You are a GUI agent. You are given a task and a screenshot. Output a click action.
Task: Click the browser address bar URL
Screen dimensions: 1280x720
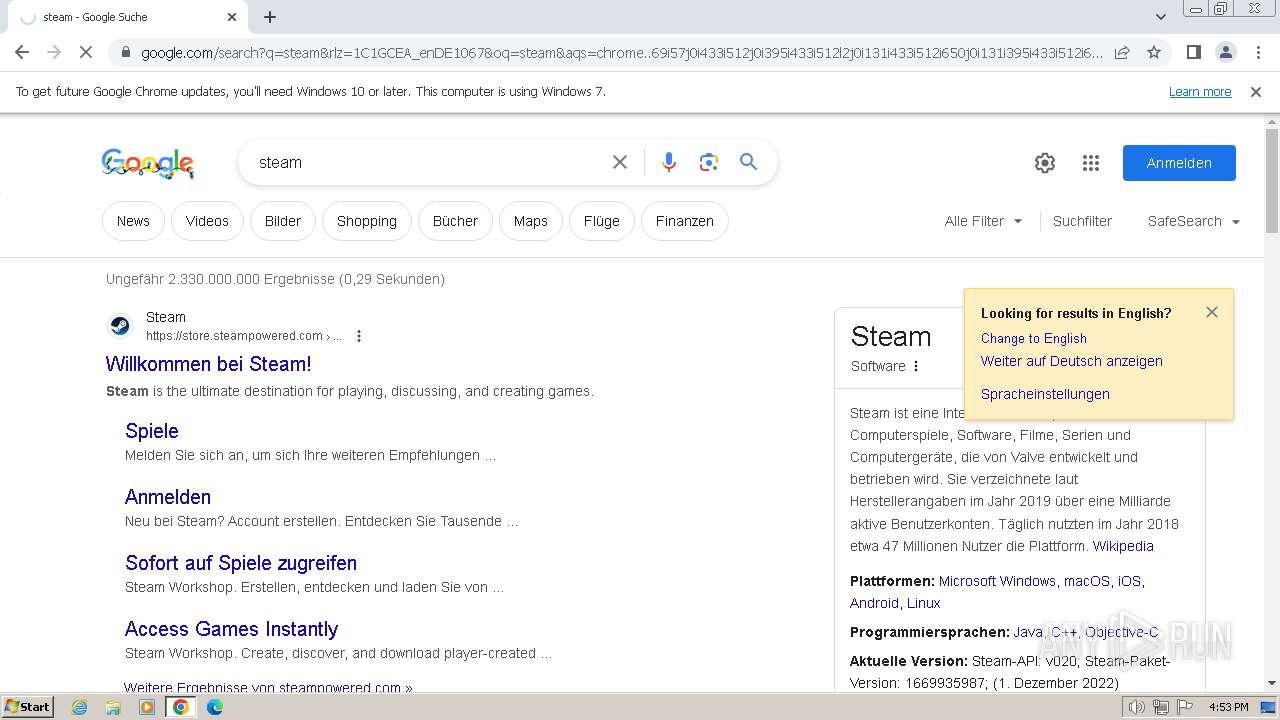(x=620, y=53)
